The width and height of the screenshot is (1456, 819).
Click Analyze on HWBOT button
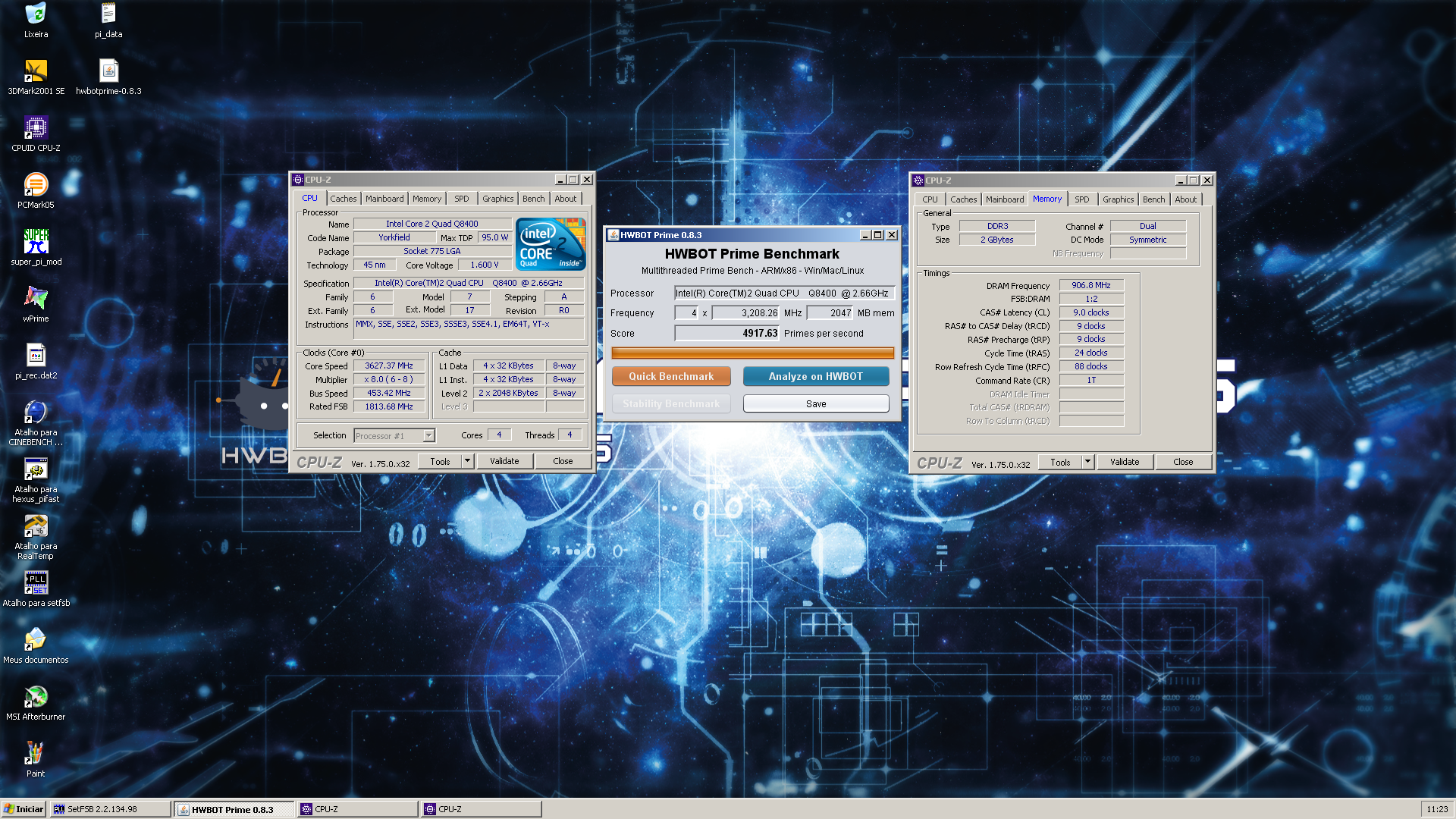(816, 376)
